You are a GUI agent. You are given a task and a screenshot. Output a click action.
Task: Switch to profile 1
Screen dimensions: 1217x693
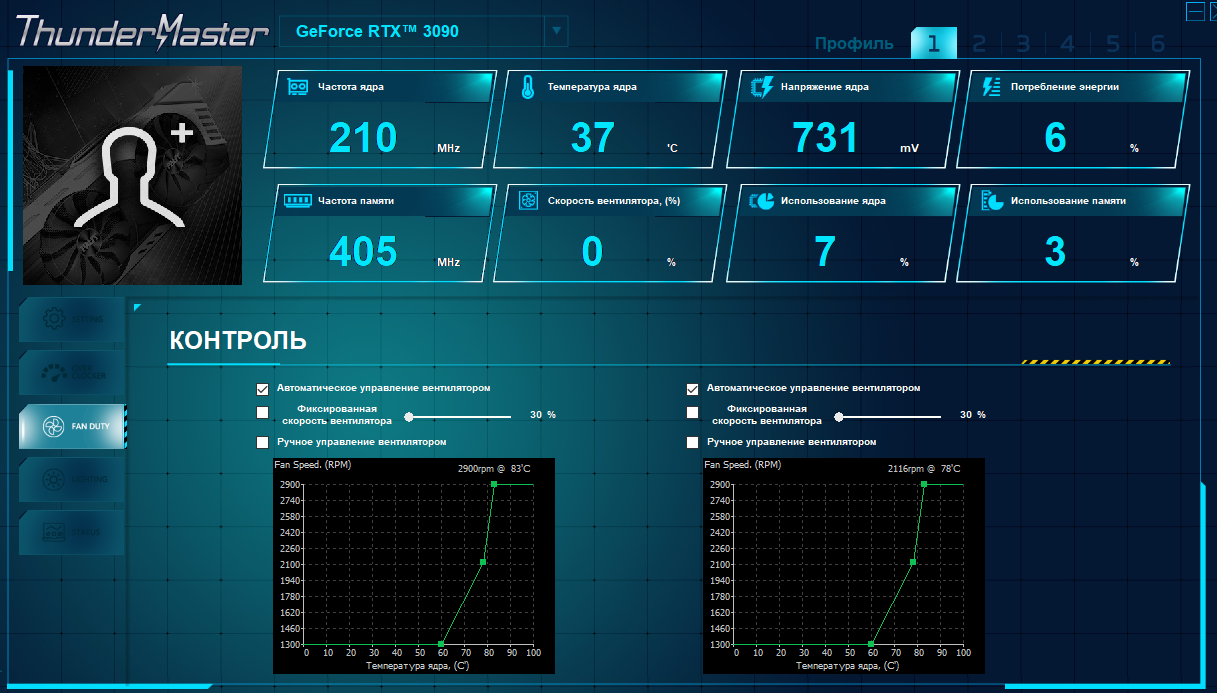coord(934,44)
